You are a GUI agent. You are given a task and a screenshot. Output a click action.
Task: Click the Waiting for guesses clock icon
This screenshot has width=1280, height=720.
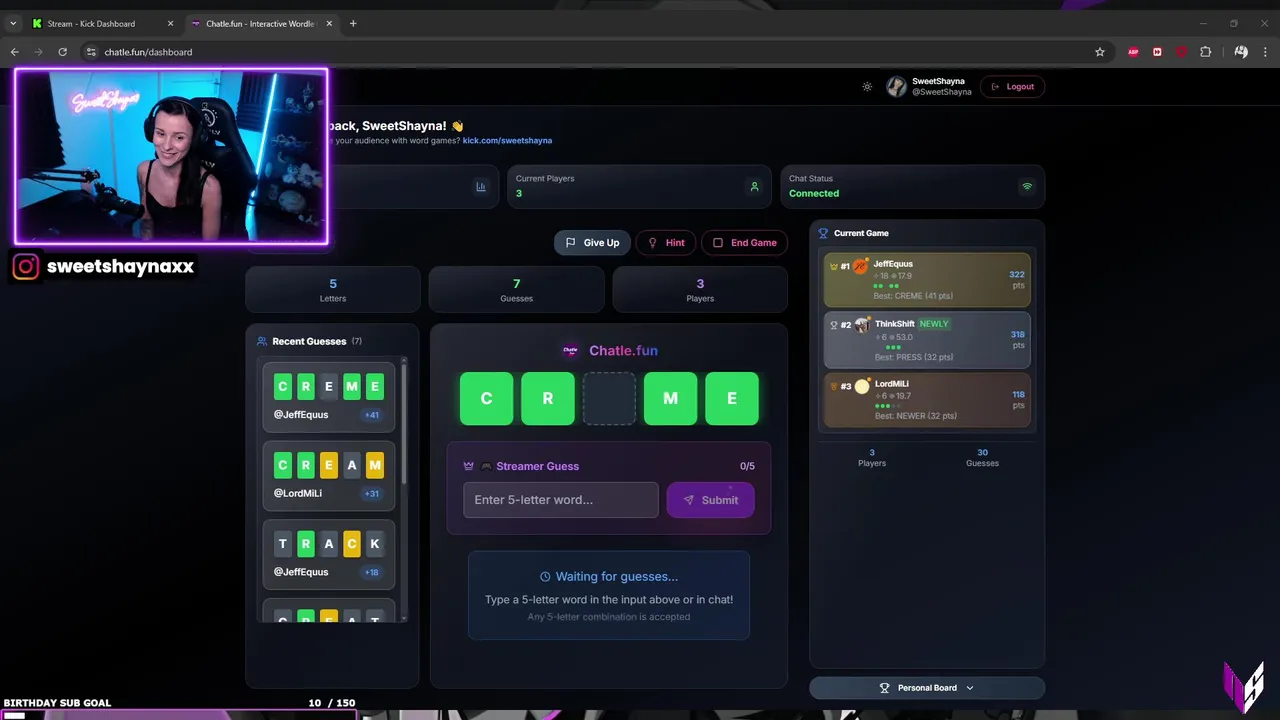click(x=545, y=577)
